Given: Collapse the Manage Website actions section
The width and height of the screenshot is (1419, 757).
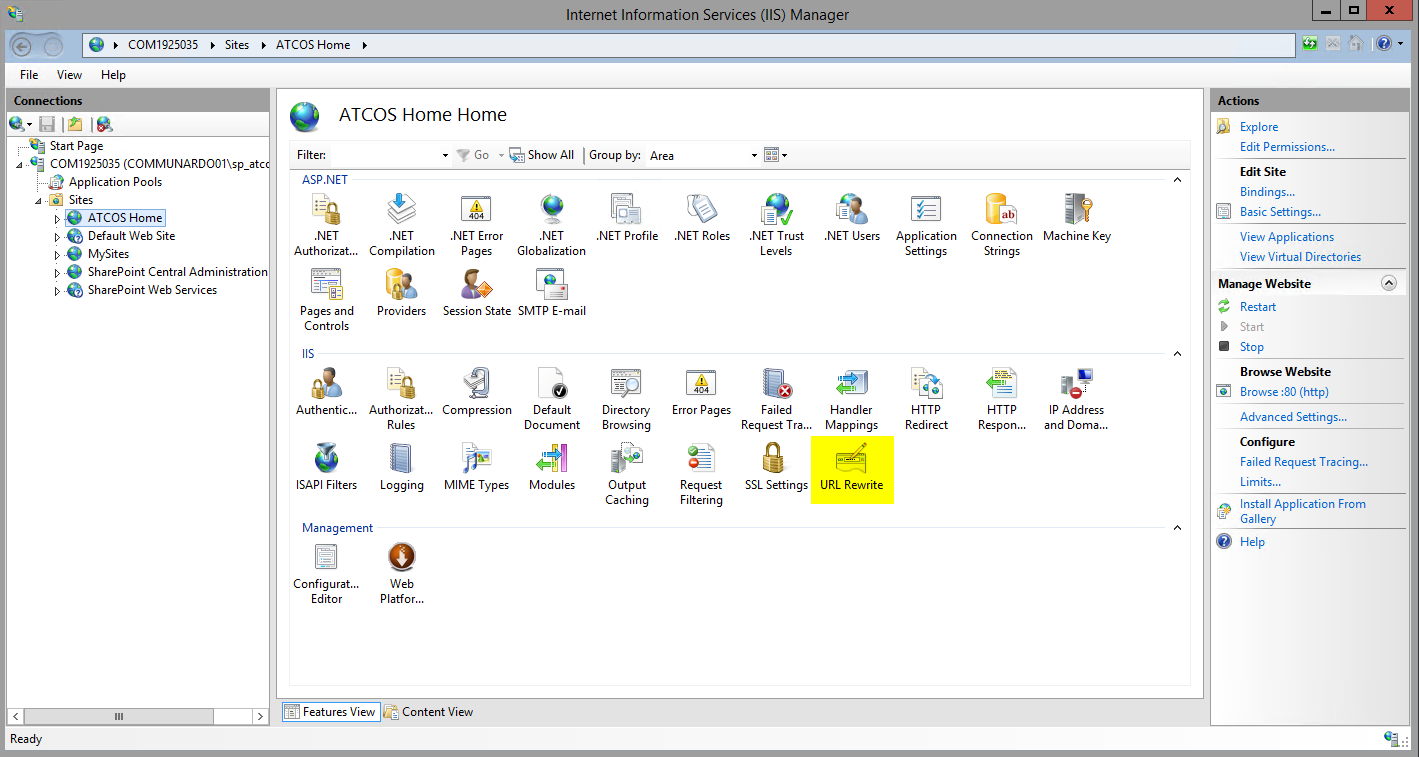Looking at the screenshot, I should click(1388, 283).
